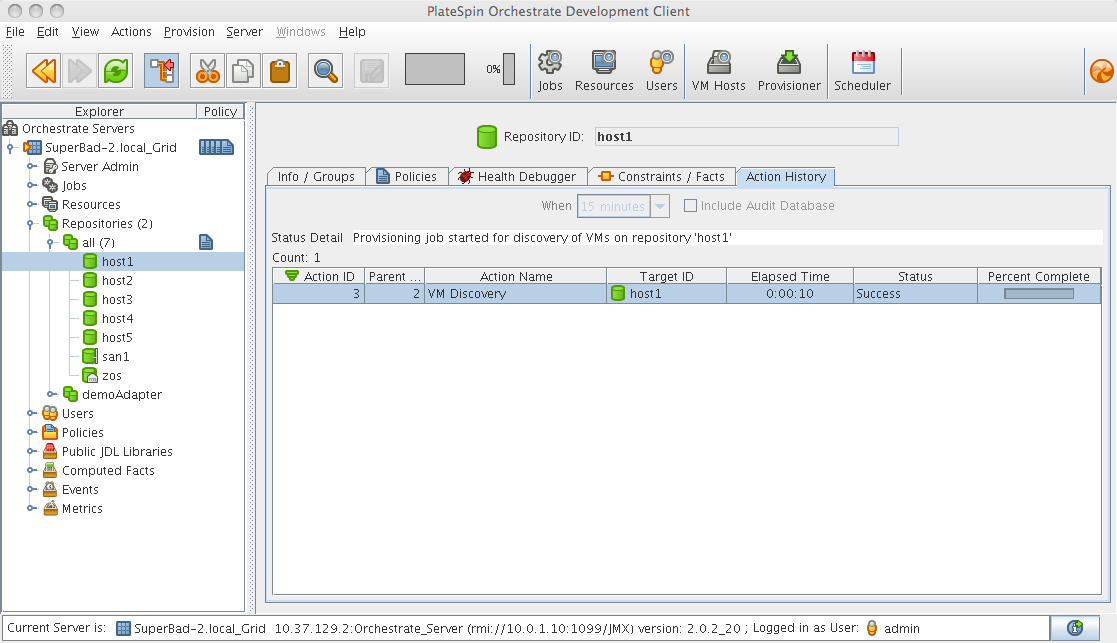Expand the Metrics tree node

[31, 508]
